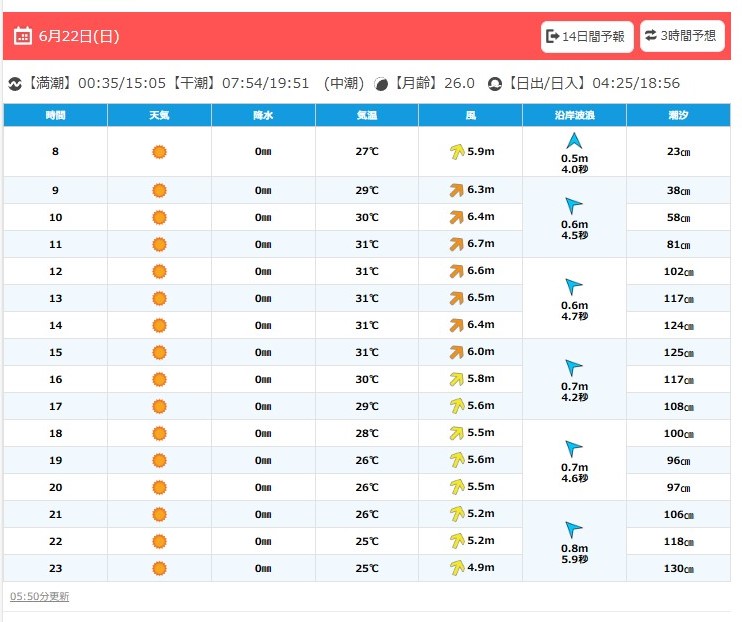Click the 102cm tide cell
The width and height of the screenshot is (742, 622).
click(678, 271)
